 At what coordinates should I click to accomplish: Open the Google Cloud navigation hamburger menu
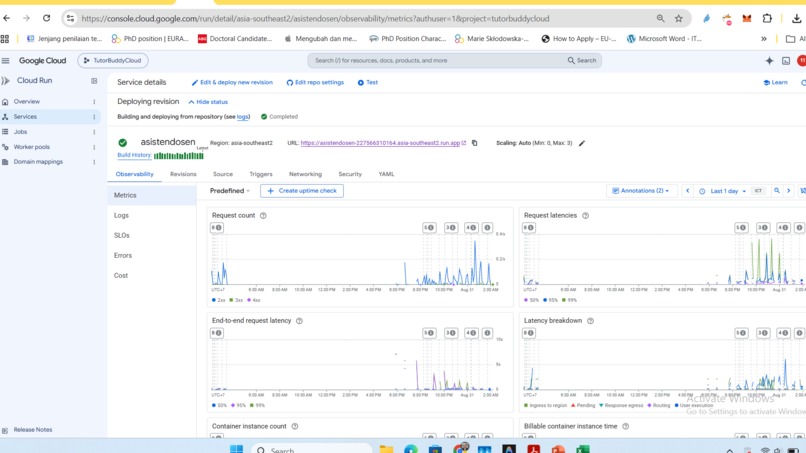click(x=6, y=61)
